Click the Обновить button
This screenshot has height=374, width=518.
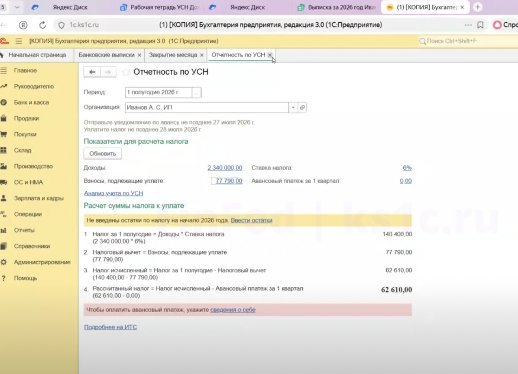click(x=102, y=154)
